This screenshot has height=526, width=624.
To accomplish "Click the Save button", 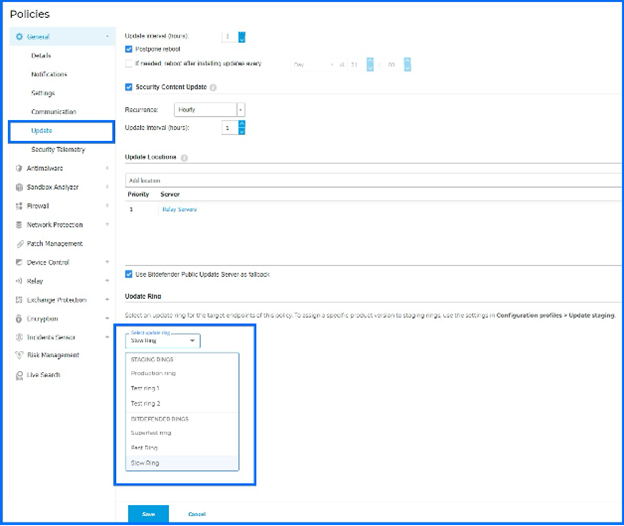I will tap(148, 514).
